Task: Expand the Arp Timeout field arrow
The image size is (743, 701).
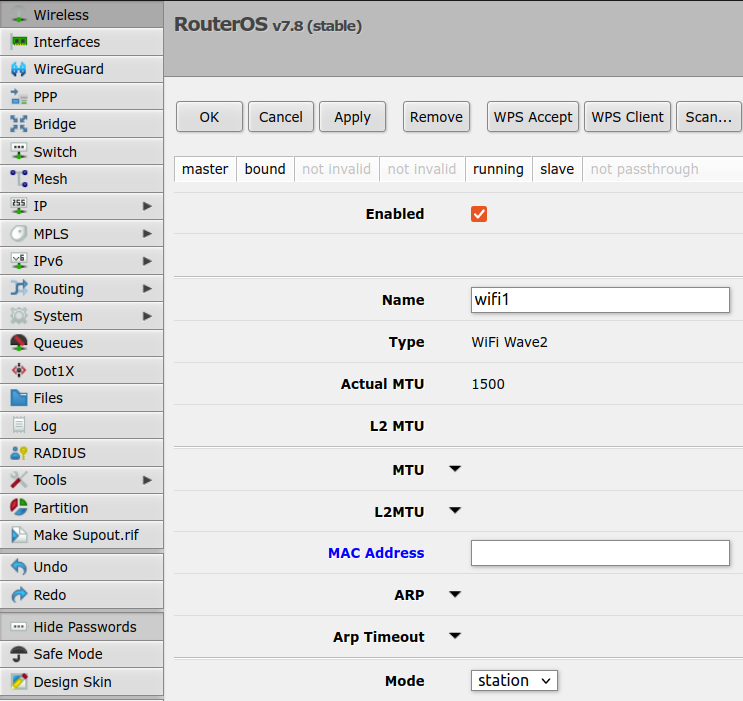Action: [x=455, y=636]
